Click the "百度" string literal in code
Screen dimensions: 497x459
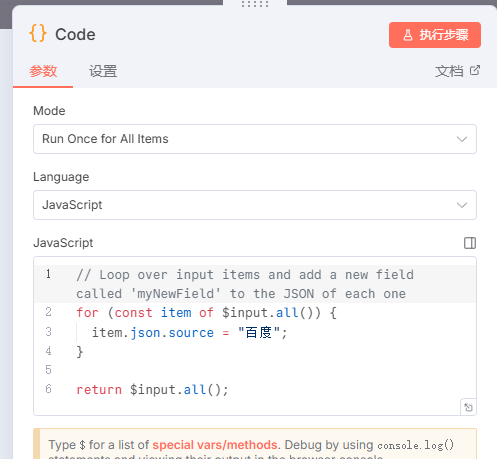click(259, 332)
